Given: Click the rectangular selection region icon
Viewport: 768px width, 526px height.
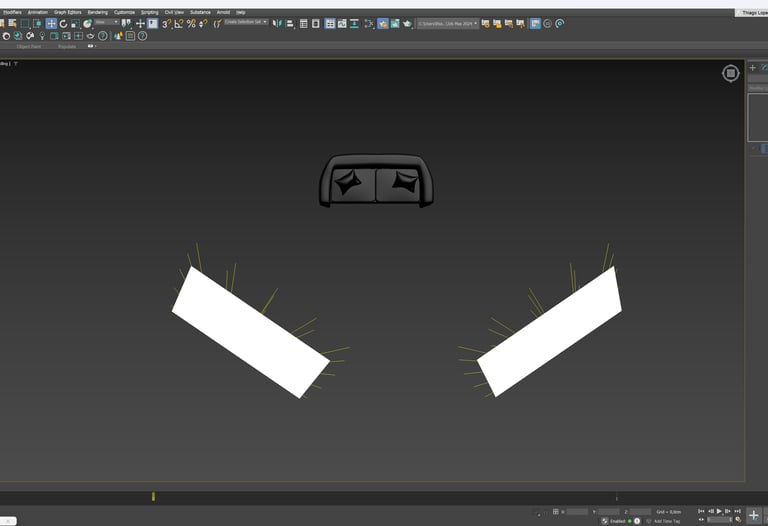Looking at the screenshot, I should (24, 24).
